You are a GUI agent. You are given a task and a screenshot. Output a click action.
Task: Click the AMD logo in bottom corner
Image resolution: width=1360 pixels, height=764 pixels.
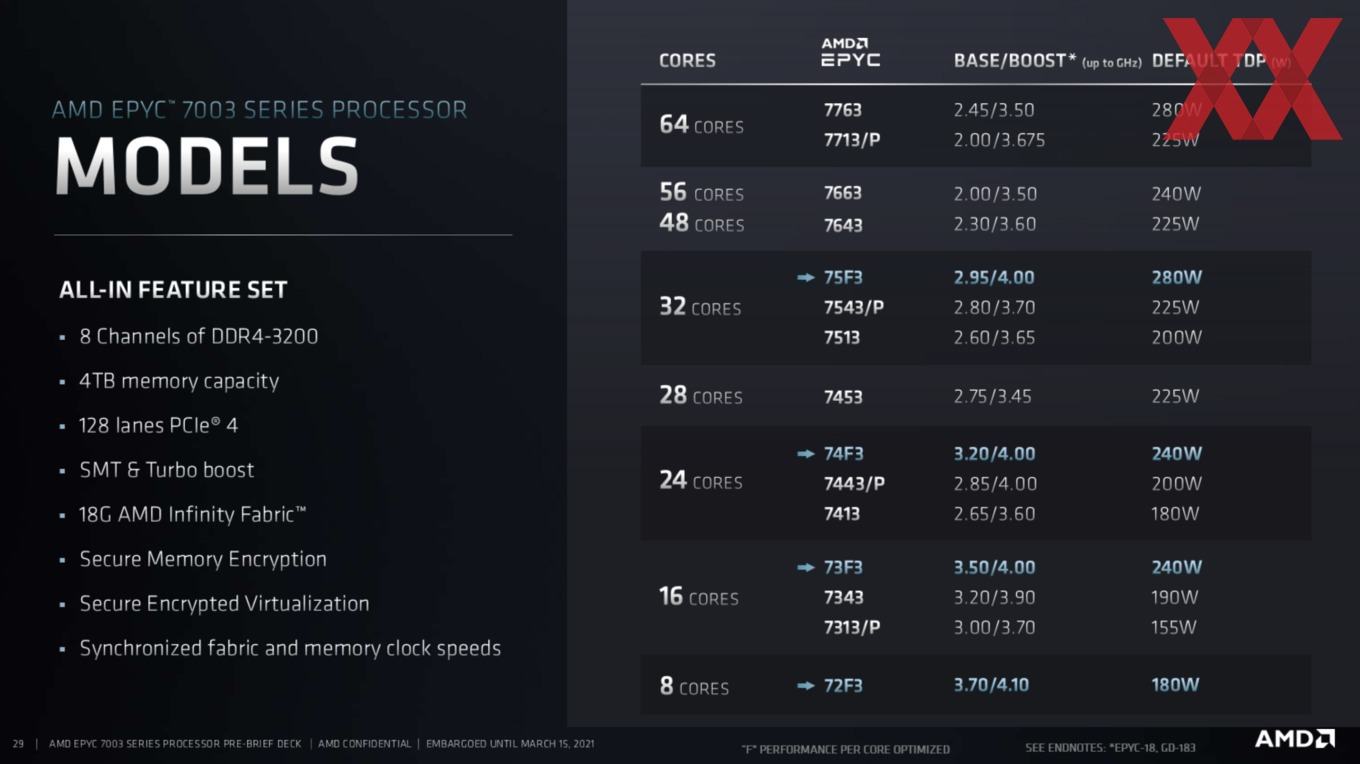pos(1295,739)
